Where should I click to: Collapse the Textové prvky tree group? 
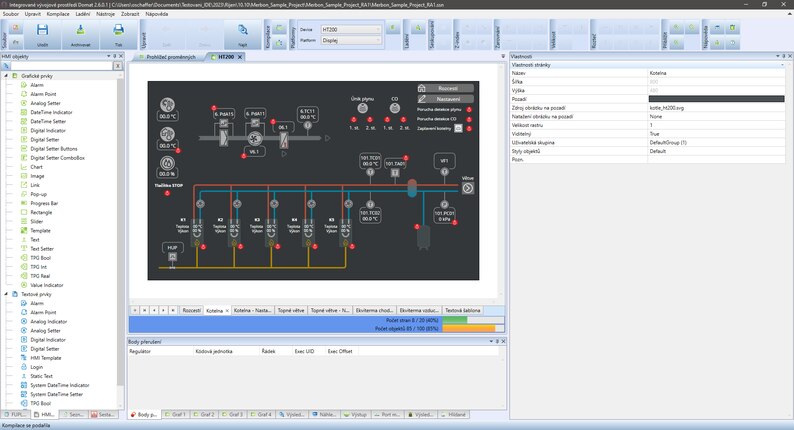[8, 294]
